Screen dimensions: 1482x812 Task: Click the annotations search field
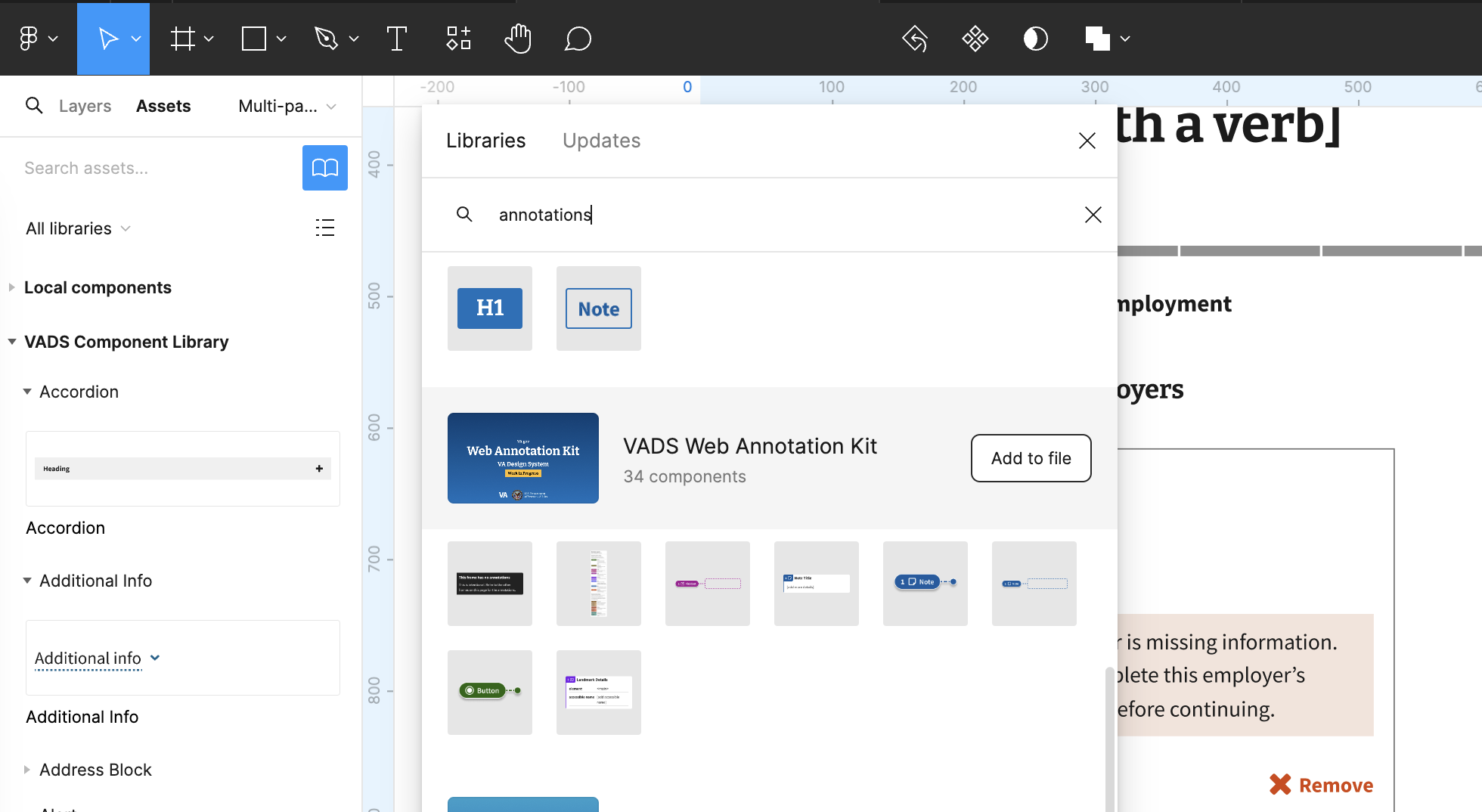coord(771,215)
